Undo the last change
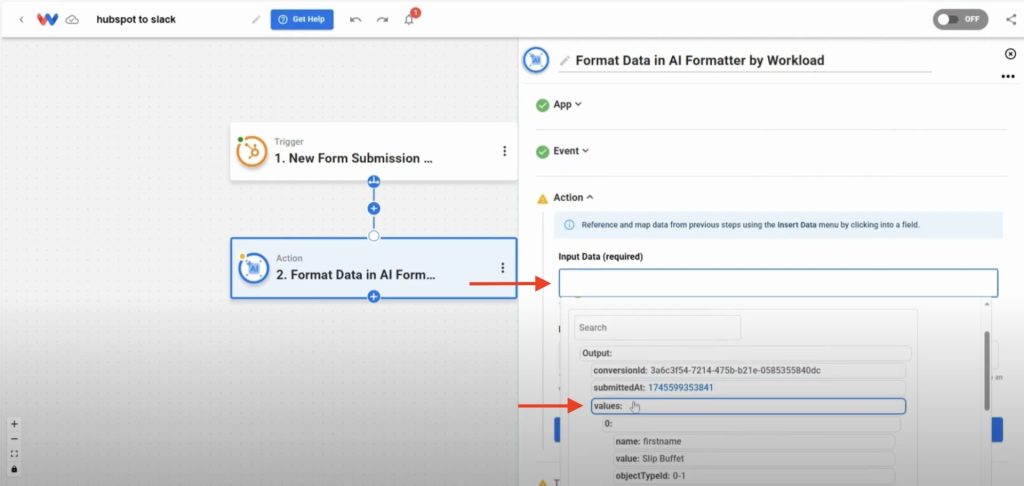The image size is (1024, 486). (x=355, y=20)
